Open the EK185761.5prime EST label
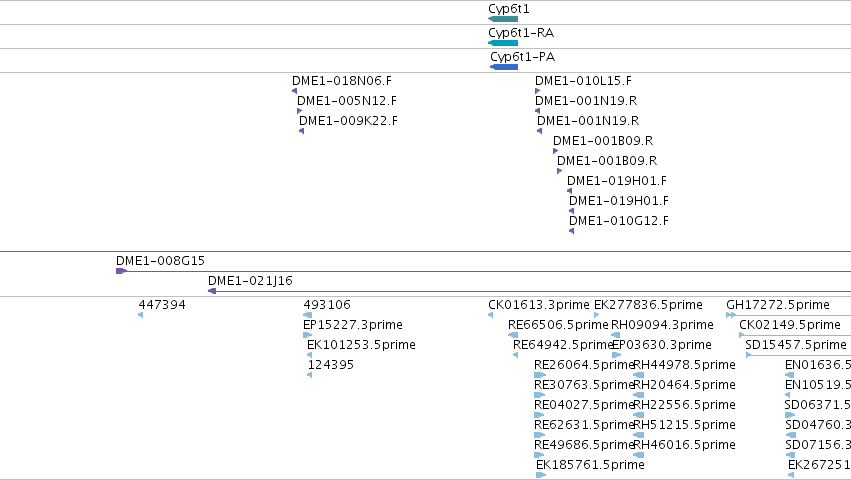 point(590,465)
